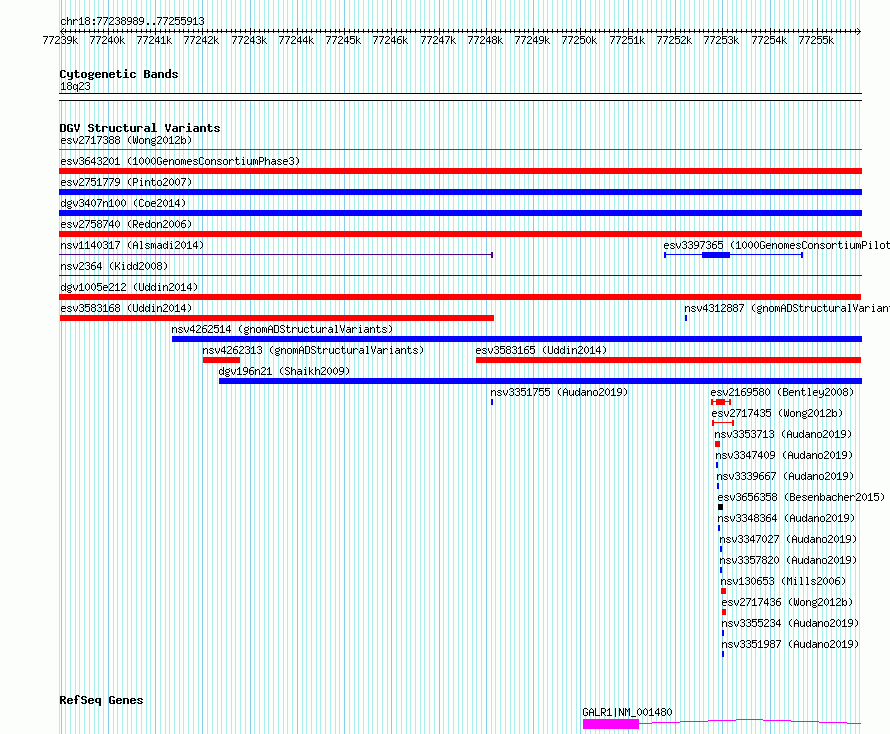Open the GALR1 NM_001480 gene label
890x734 pixels.
click(627, 712)
